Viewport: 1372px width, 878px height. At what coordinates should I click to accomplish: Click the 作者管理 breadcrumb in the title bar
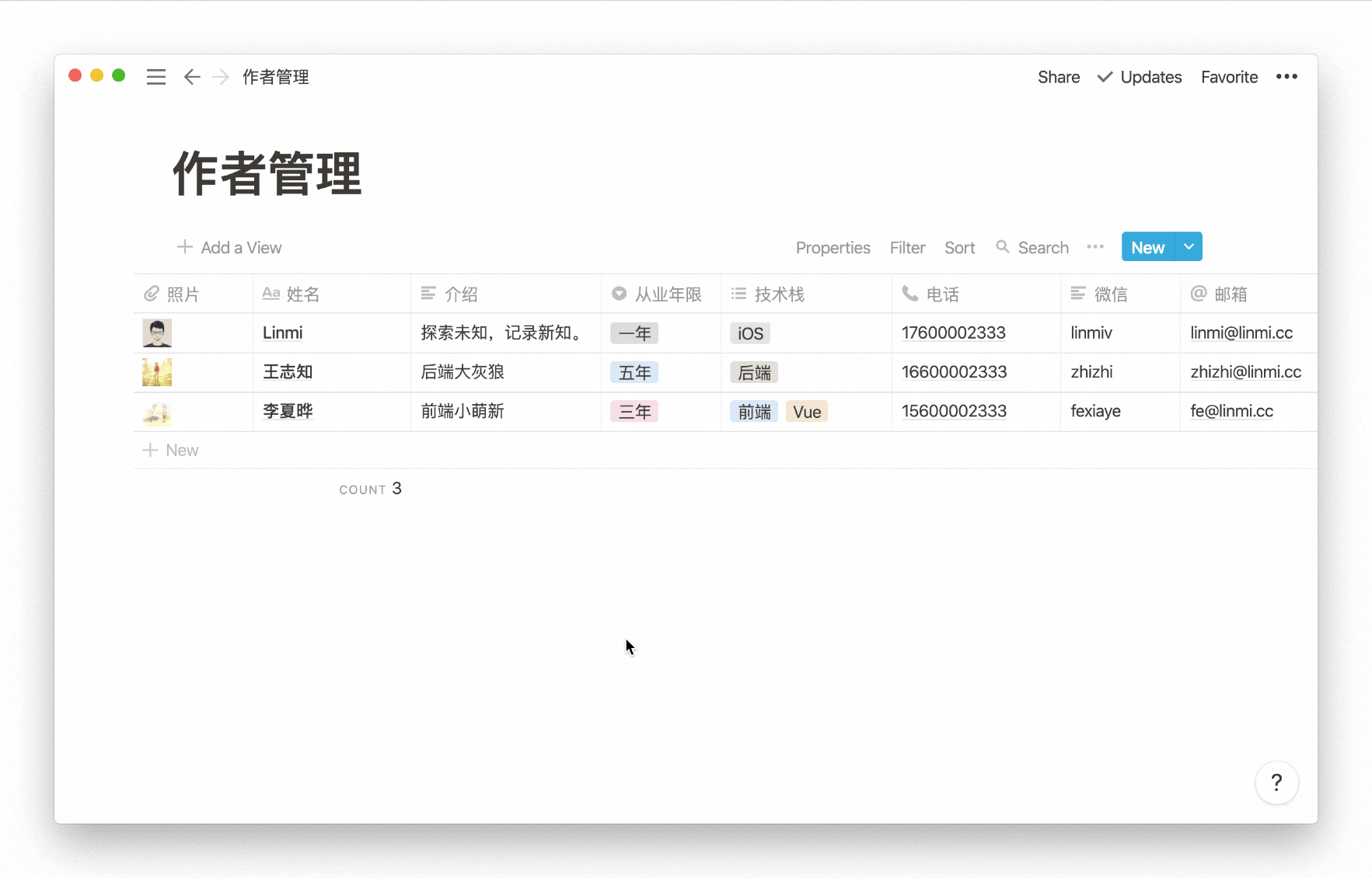pyautogui.click(x=276, y=77)
